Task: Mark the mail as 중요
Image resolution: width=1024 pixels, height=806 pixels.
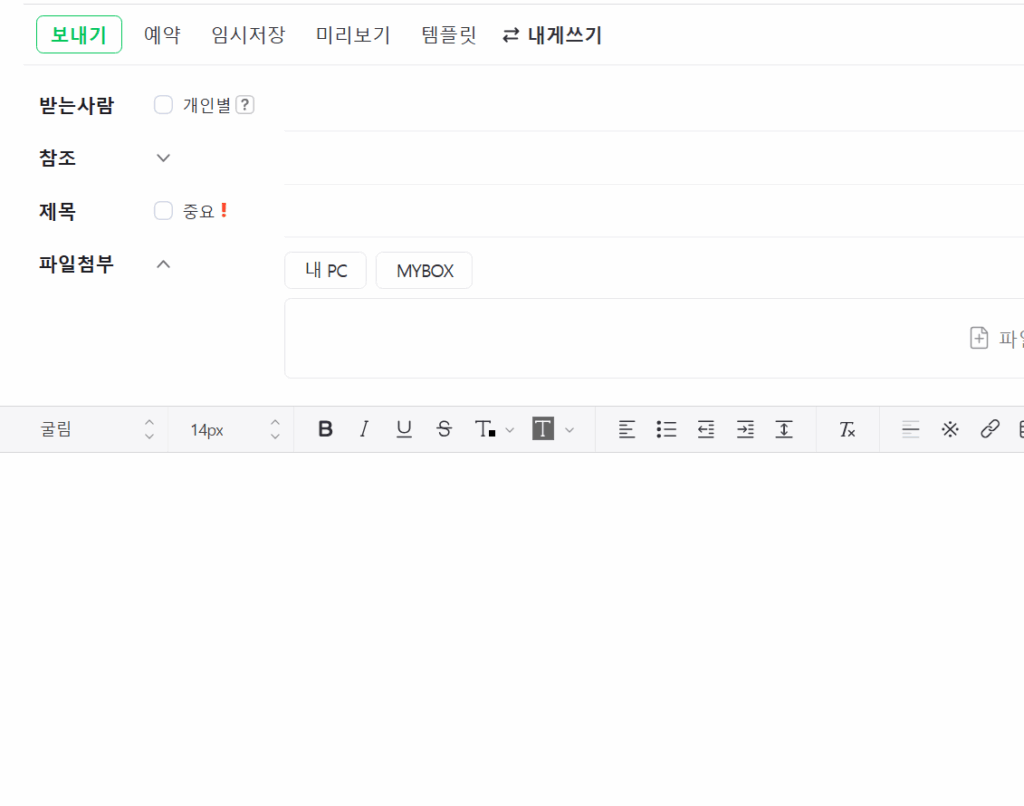Action: click(163, 211)
